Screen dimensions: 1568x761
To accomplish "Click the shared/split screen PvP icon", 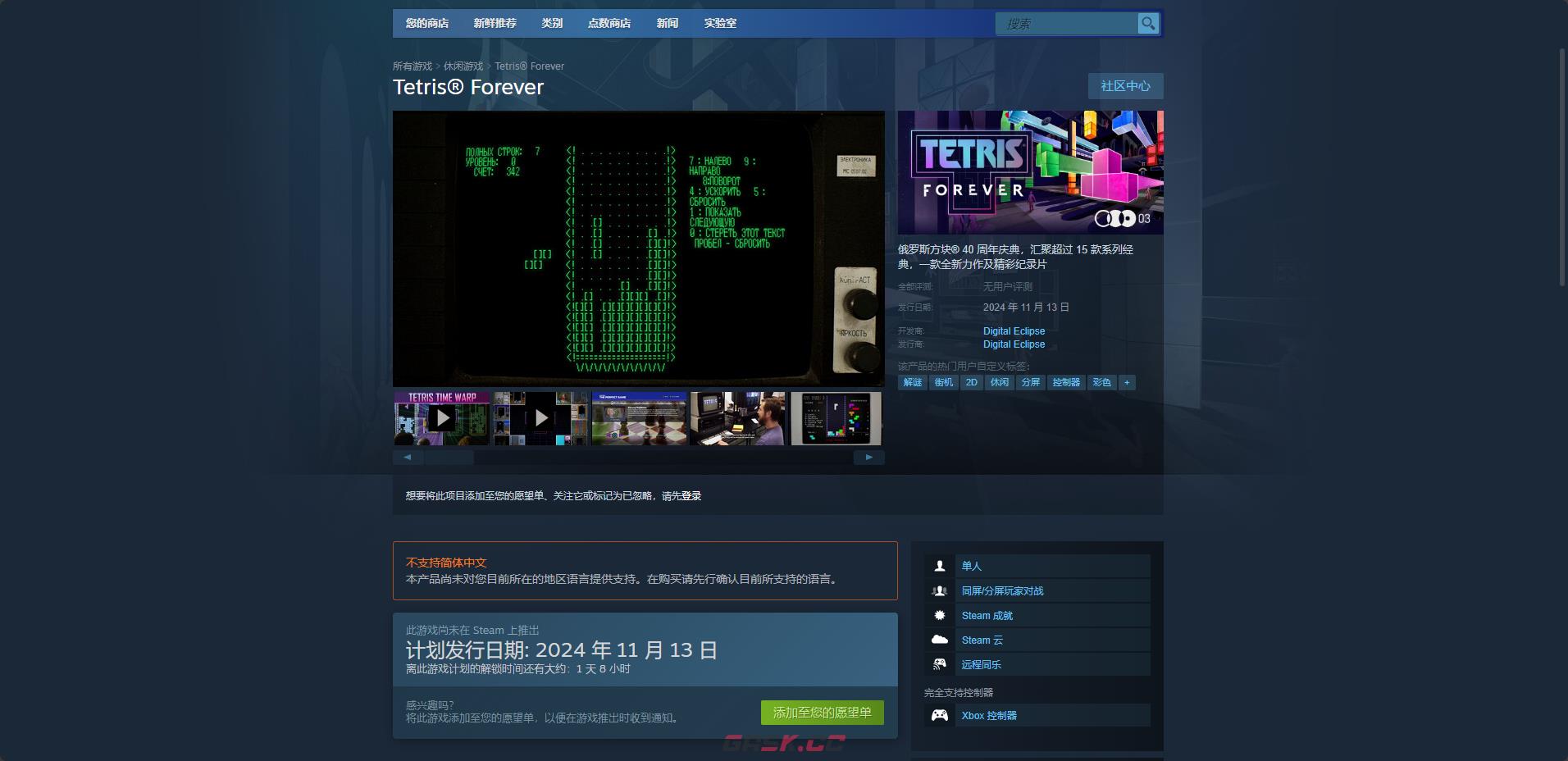I will point(940,590).
